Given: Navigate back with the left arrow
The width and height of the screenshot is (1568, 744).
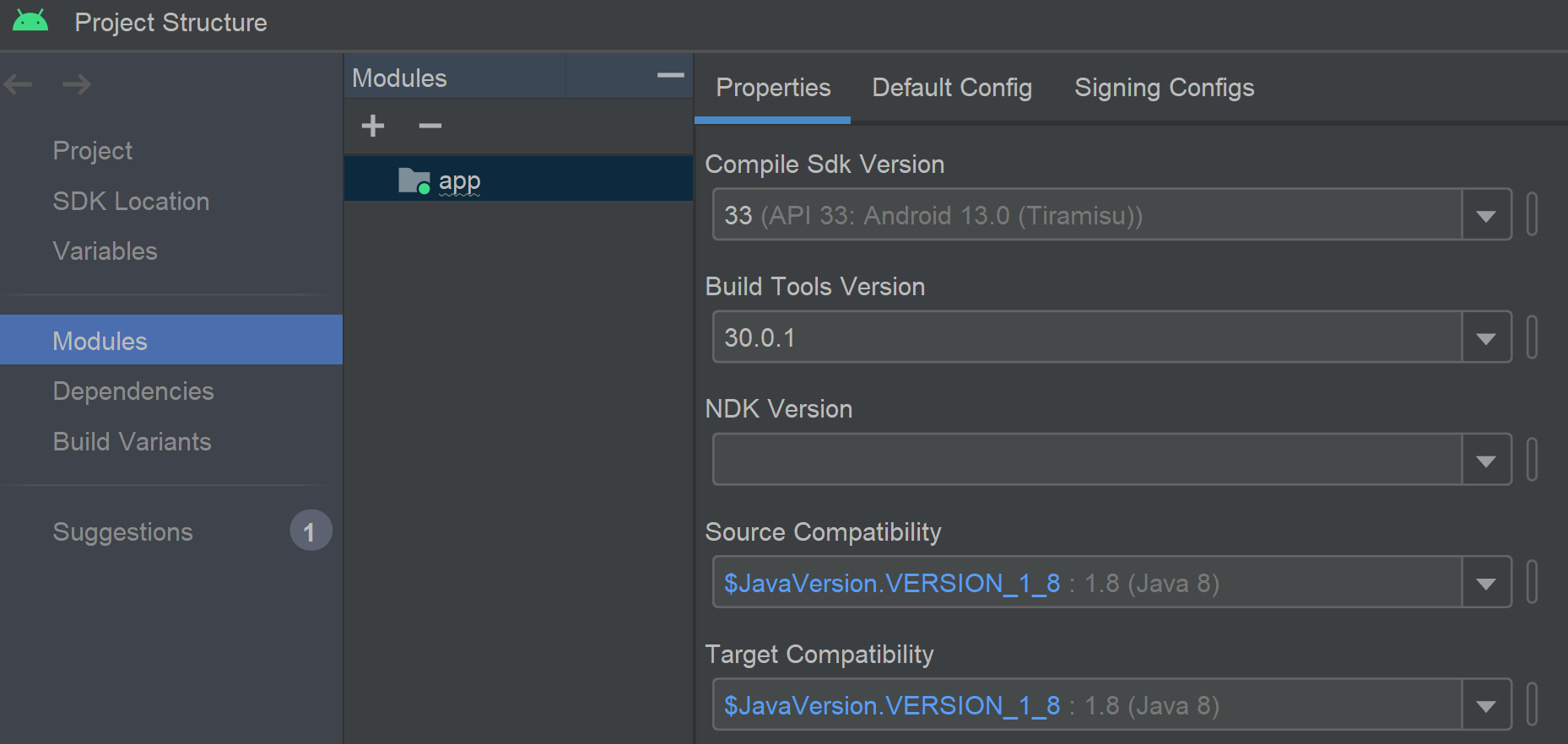Looking at the screenshot, I should coord(18,84).
